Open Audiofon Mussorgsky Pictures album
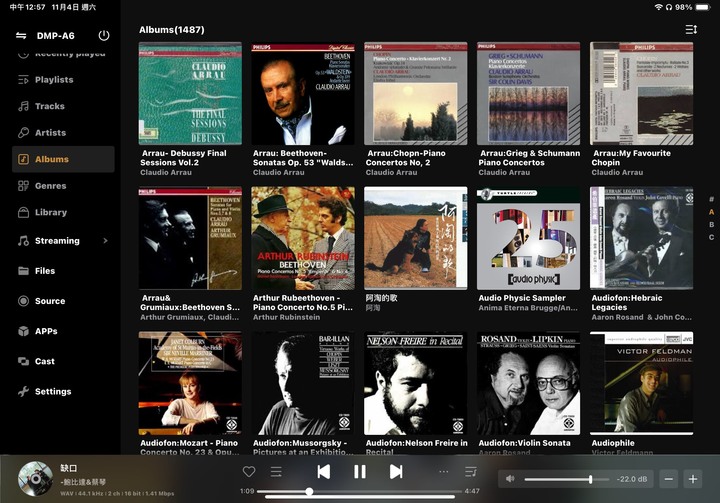Screen dimensions: 720x503 point(303,383)
